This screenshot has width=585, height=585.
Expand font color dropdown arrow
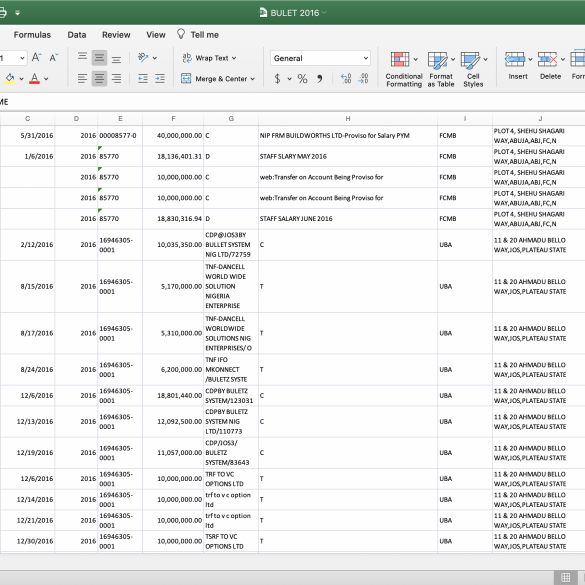pyautogui.click(x=46, y=79)
